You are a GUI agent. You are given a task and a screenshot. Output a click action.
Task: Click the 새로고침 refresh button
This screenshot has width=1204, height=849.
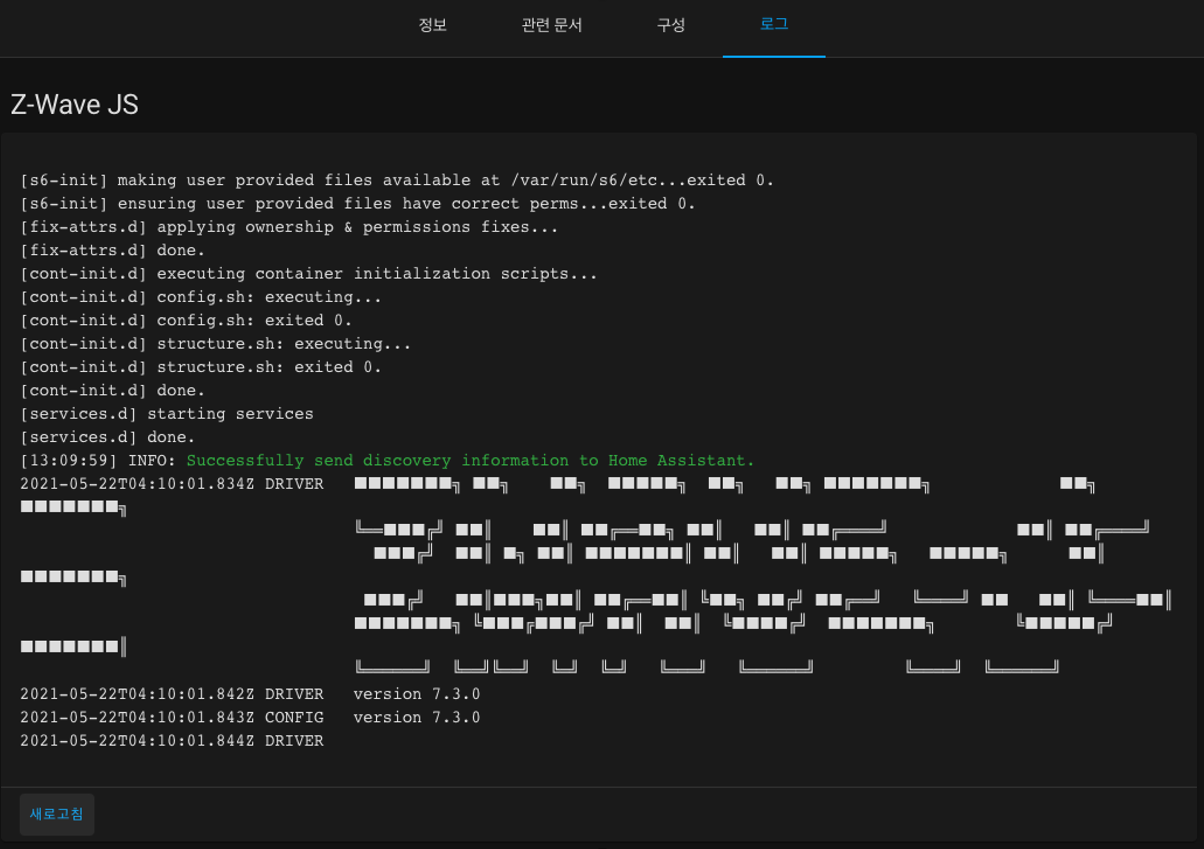(57, 814)
